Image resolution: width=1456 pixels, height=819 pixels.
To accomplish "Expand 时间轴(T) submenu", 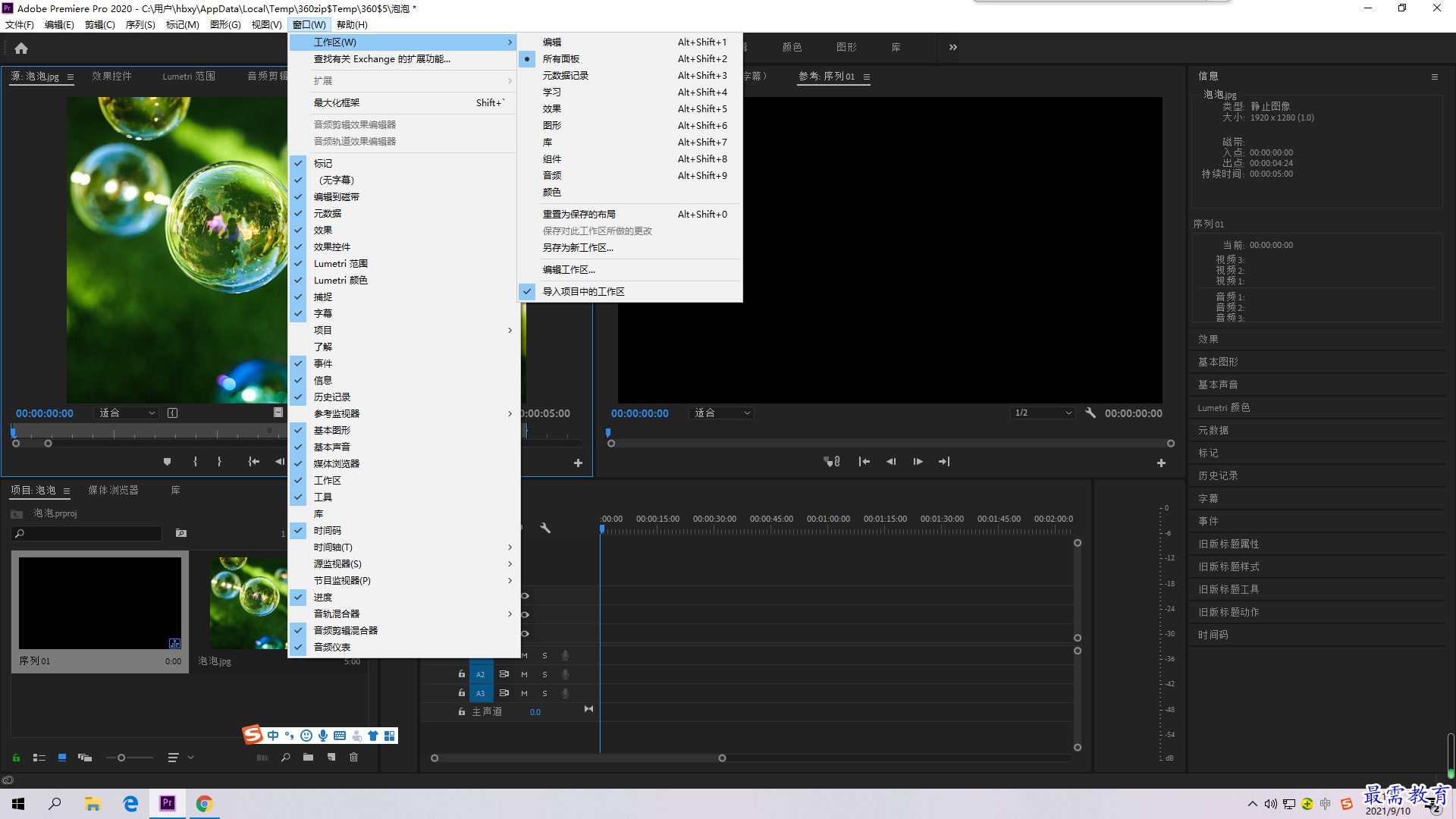I will tap(404, 548).
